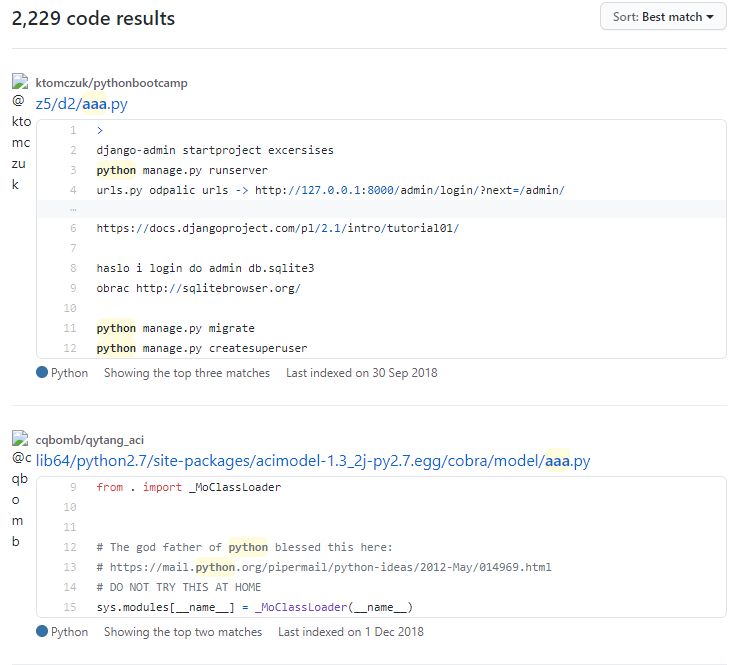Image resolution: width=733 pixels, height=665 pixels.
Task: Click line 'python manage.py createsuperuser'
Action: tap(202, 348)
